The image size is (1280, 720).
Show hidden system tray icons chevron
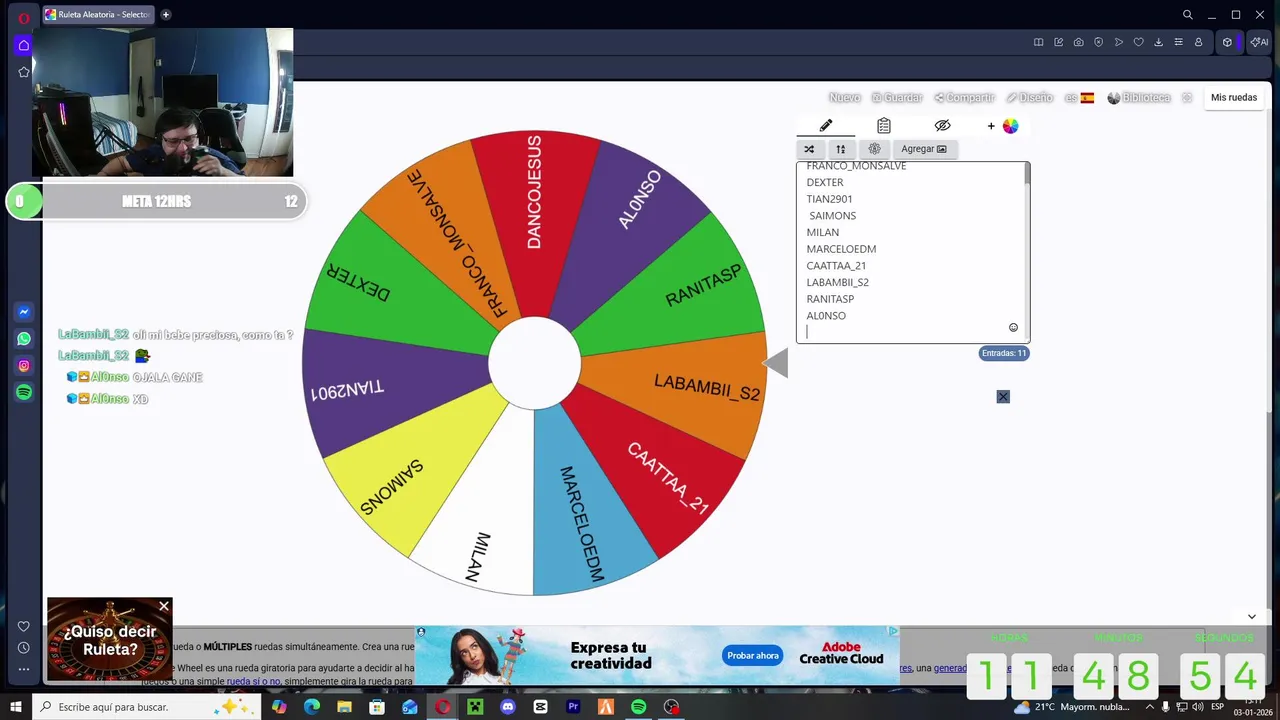[x=1149, y=707]
